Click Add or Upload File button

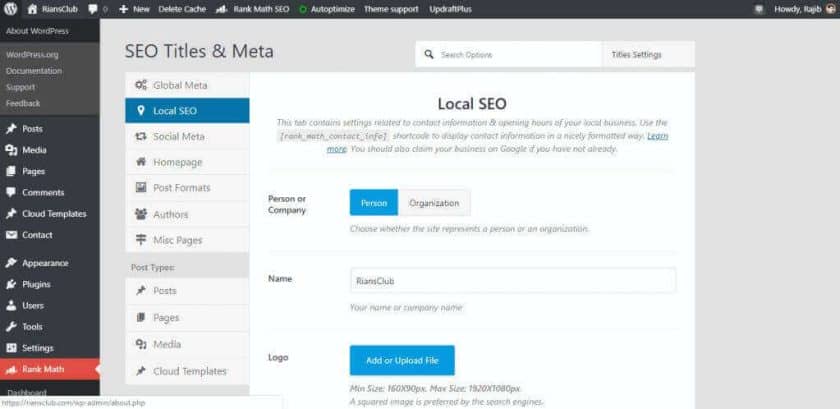pyautogui.click(x=402, y=360)
